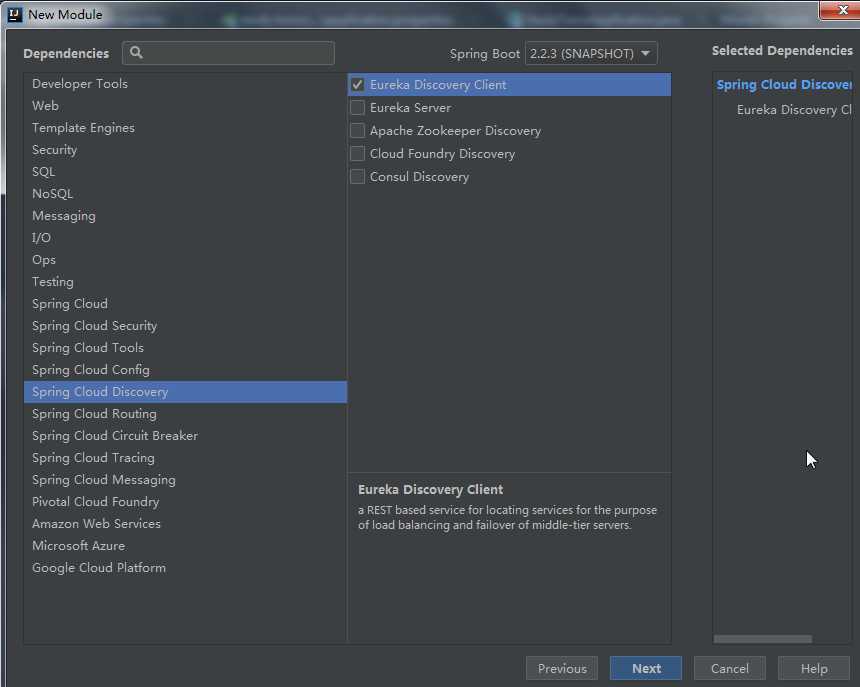Choose the Testing category
This screenshot has height=687, width=860.
point(185,282)
